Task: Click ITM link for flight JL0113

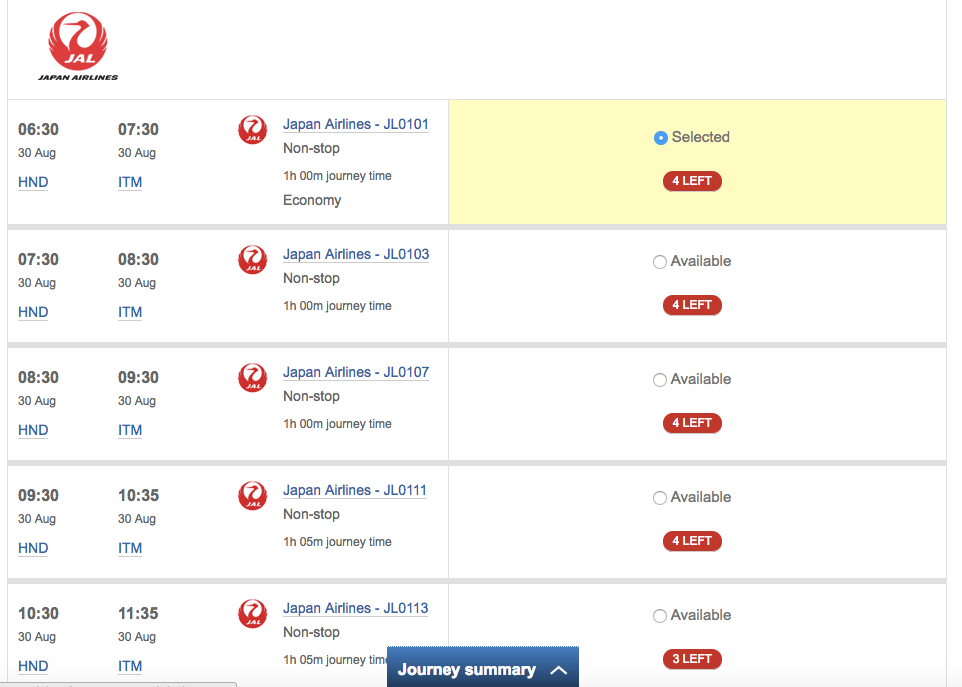Action: (130, 666)
